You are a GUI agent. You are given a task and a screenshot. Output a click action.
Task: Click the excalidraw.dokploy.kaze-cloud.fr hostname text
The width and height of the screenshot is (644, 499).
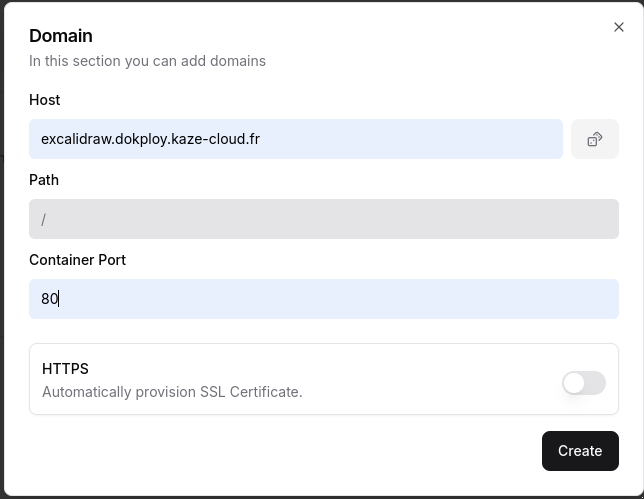[150, 139]
